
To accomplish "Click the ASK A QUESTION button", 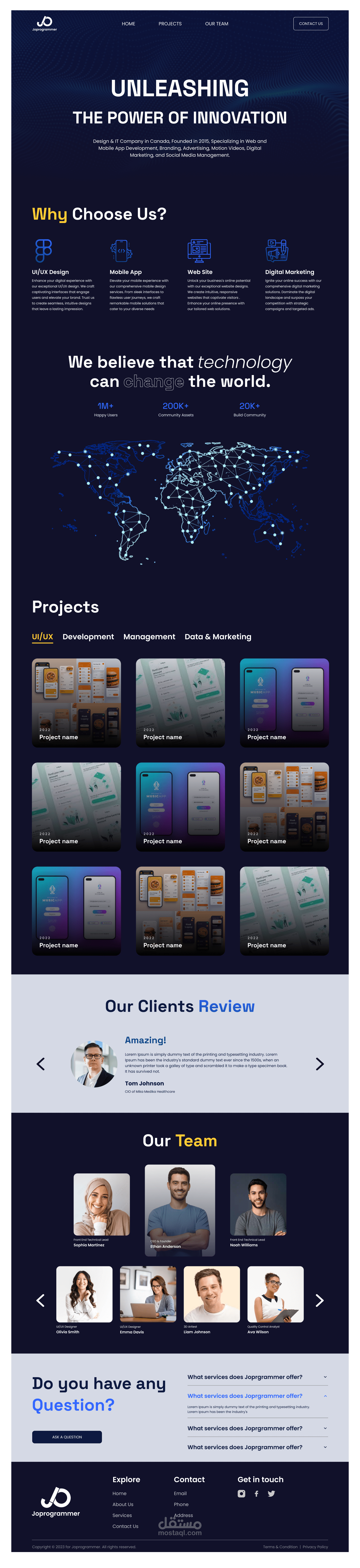I will (67, 1437).
